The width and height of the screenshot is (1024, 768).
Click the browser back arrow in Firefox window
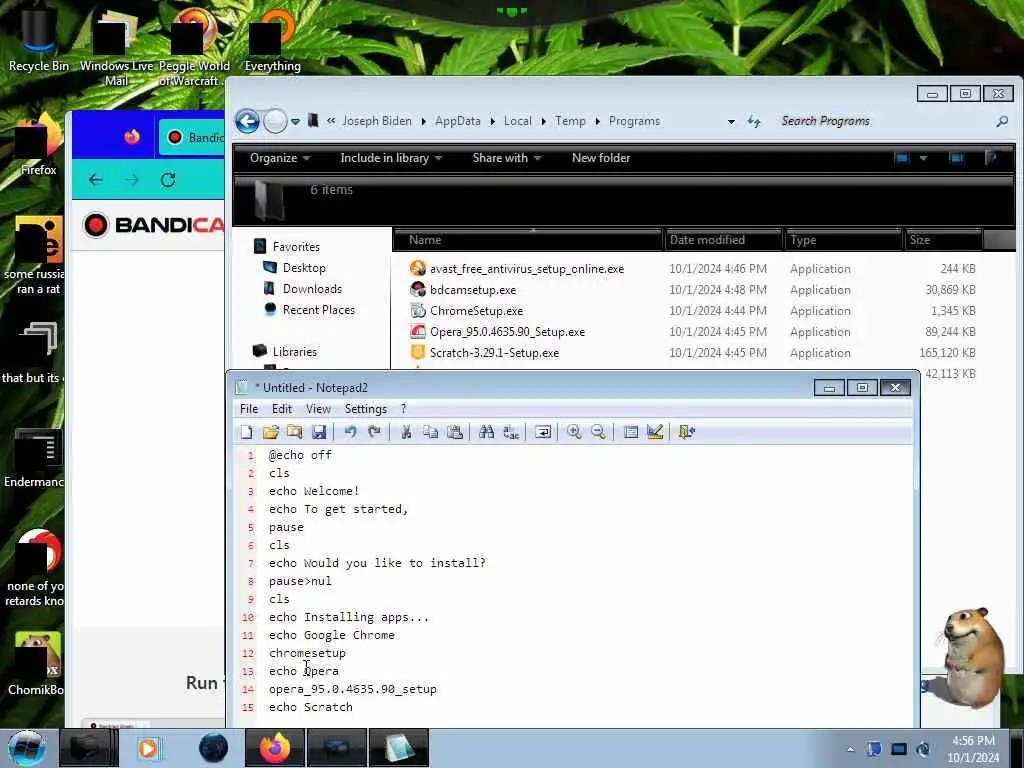pyautogui.click(x=96, y=180)
